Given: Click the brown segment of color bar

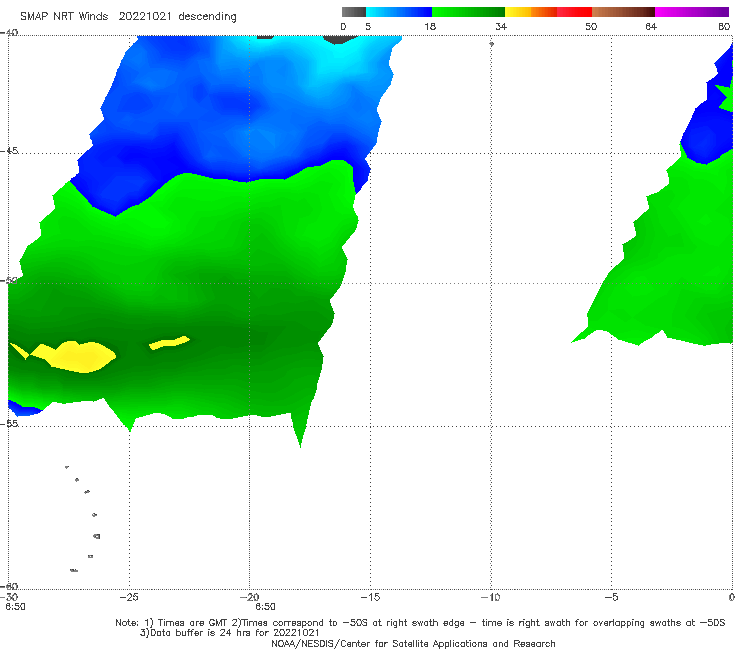Looking at the screenshot, I should tap(623, 12).
